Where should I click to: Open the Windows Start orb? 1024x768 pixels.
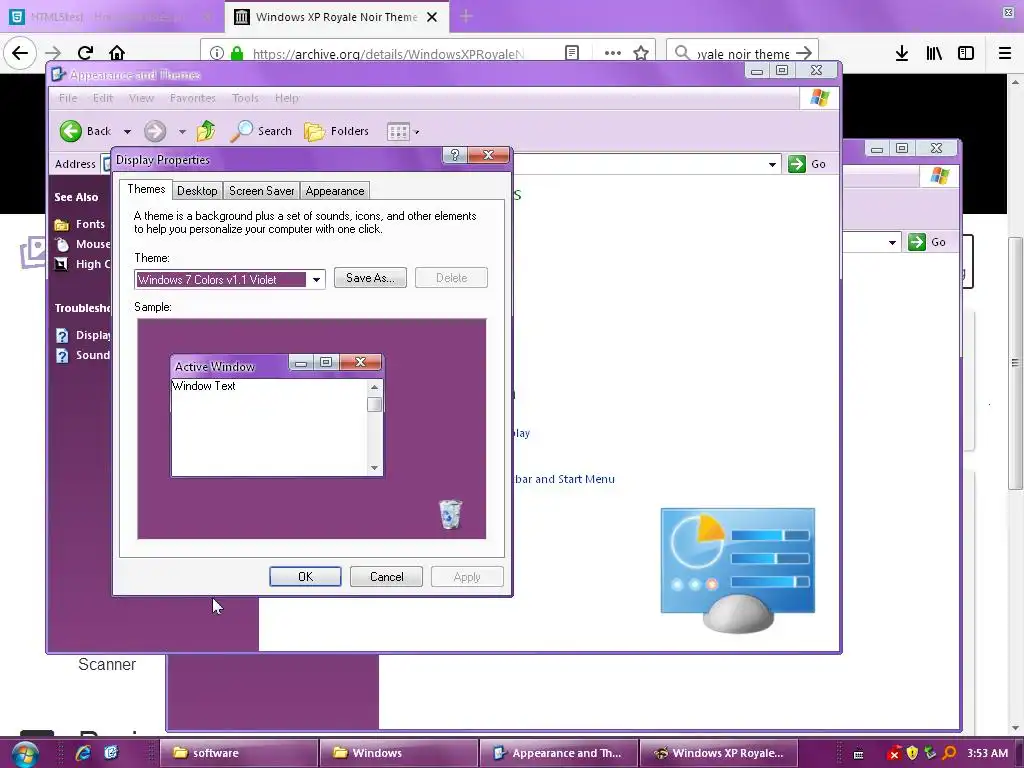coord(25,754)
